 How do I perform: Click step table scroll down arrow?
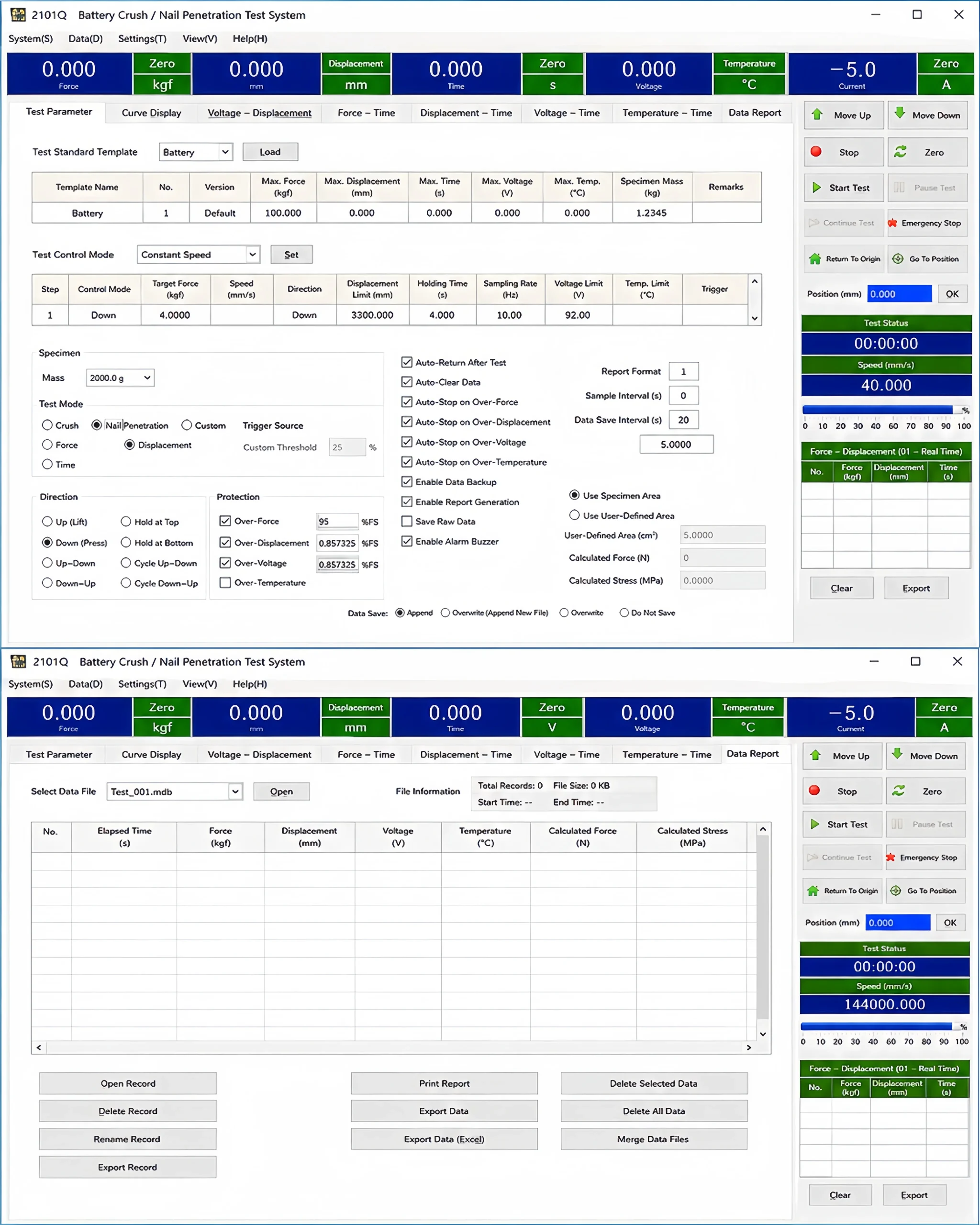(755, 318)
